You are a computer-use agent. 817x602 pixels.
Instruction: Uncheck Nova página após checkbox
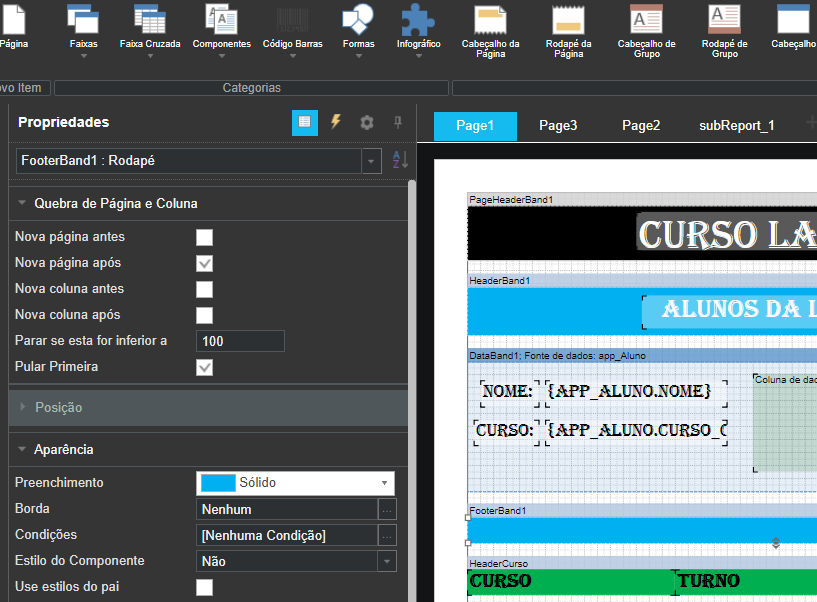[204, 263]
